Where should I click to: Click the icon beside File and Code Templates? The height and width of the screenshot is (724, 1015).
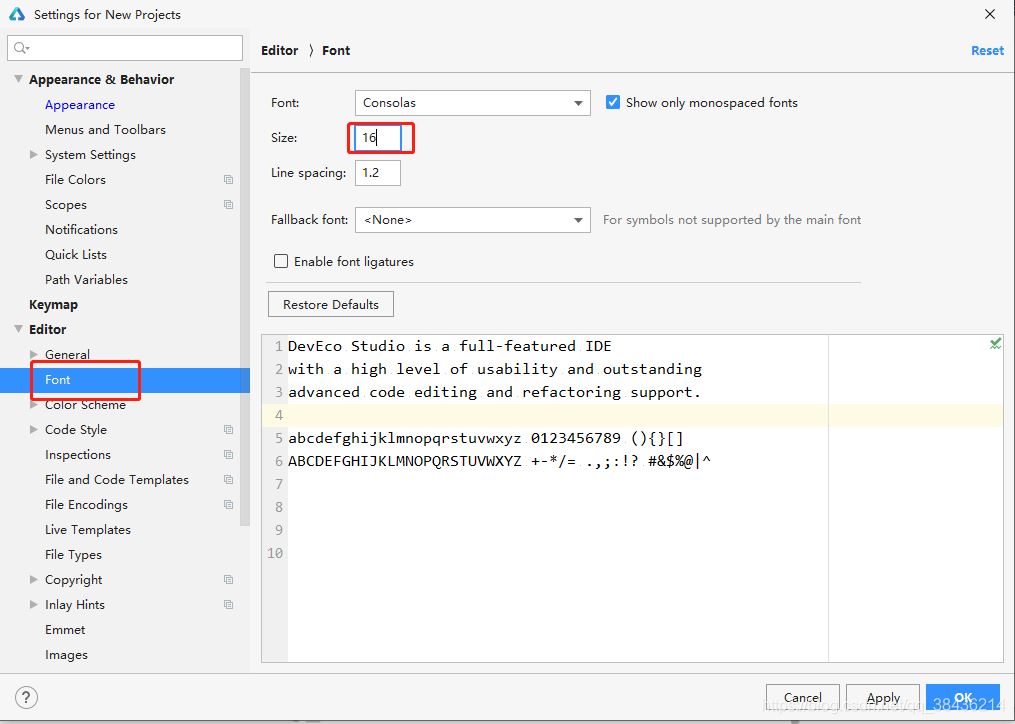[x=229, y=480]
